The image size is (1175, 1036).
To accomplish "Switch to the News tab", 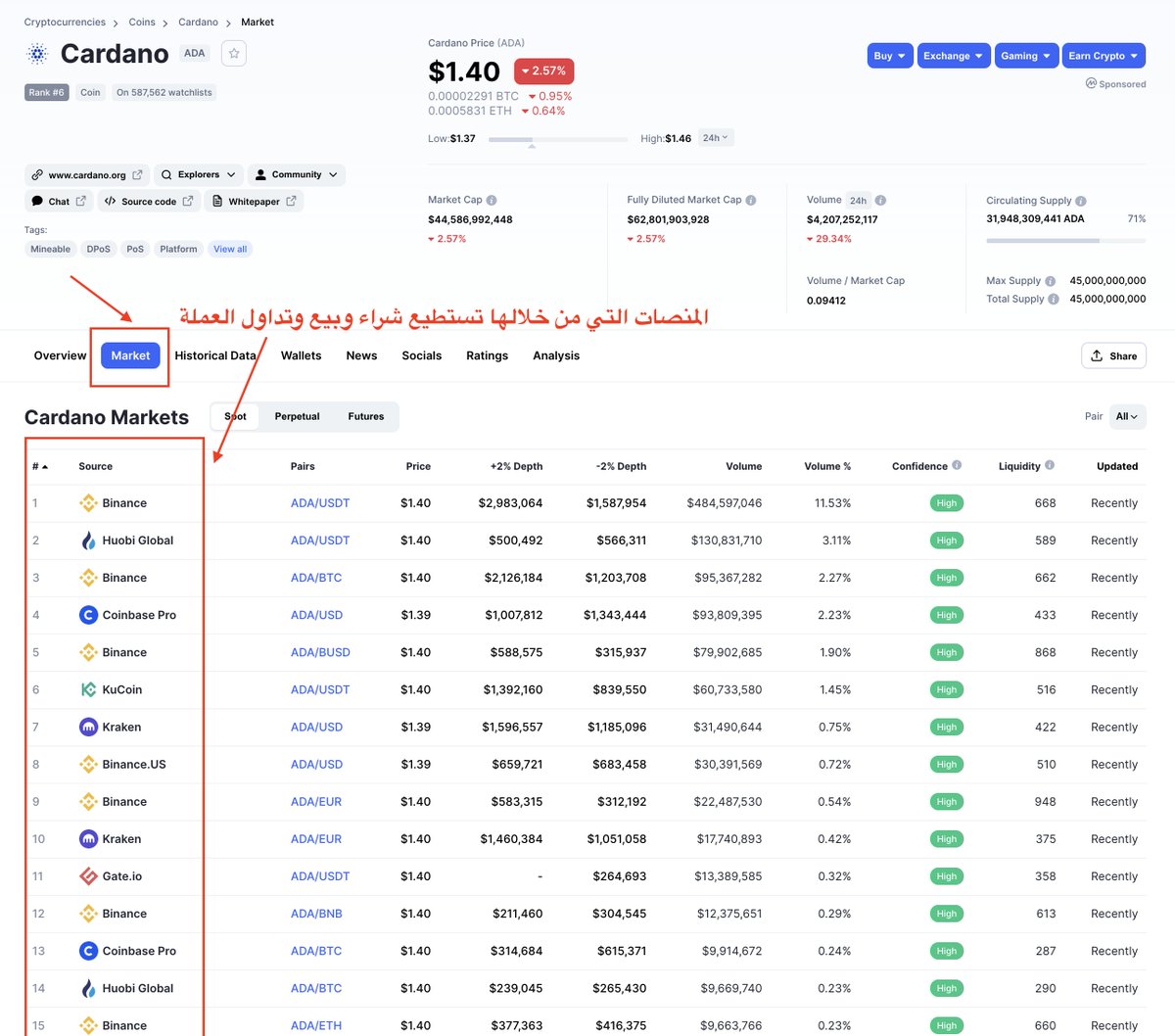I will 361,355.
